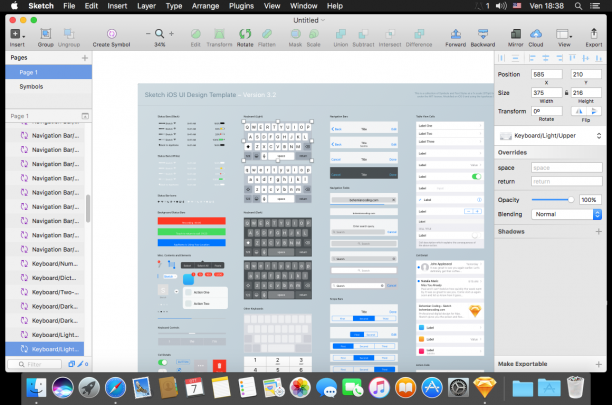Open the Insert menu
This screenshot has width=612, height=405.
(117, 6)
